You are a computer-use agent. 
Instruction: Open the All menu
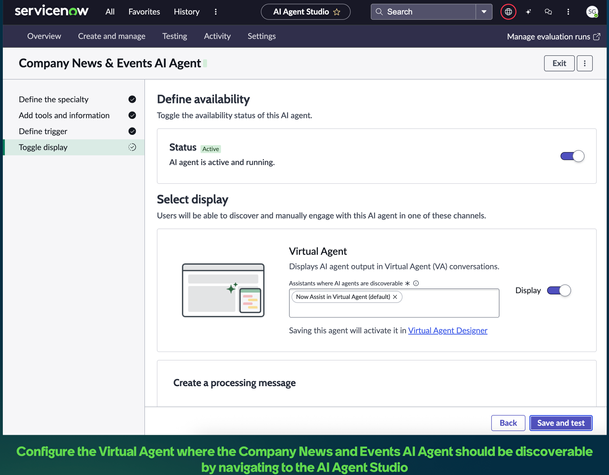click(110, 12)
